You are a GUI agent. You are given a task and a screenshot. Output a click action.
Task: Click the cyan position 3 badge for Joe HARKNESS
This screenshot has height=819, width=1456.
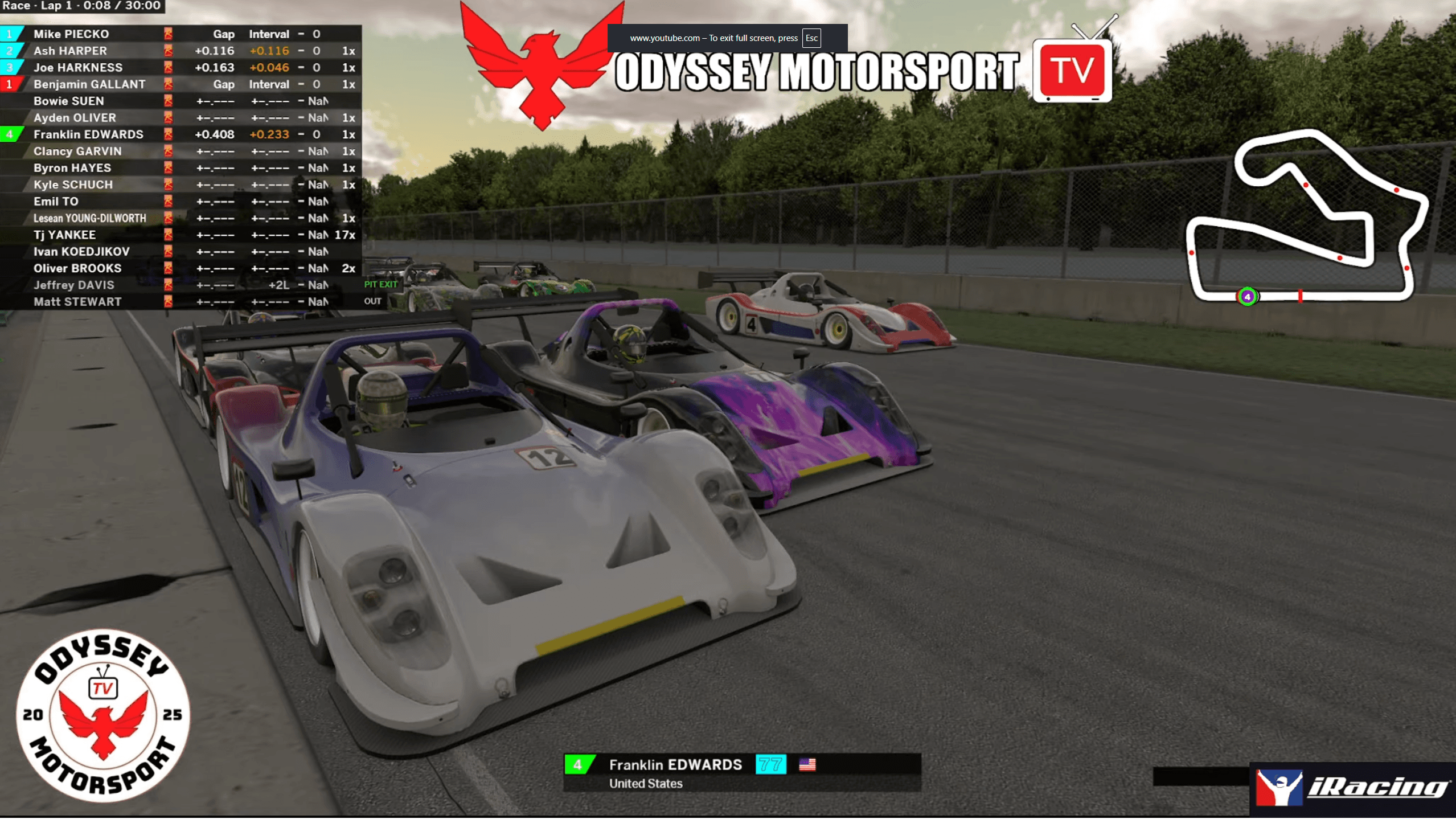[x=11, y=67]
